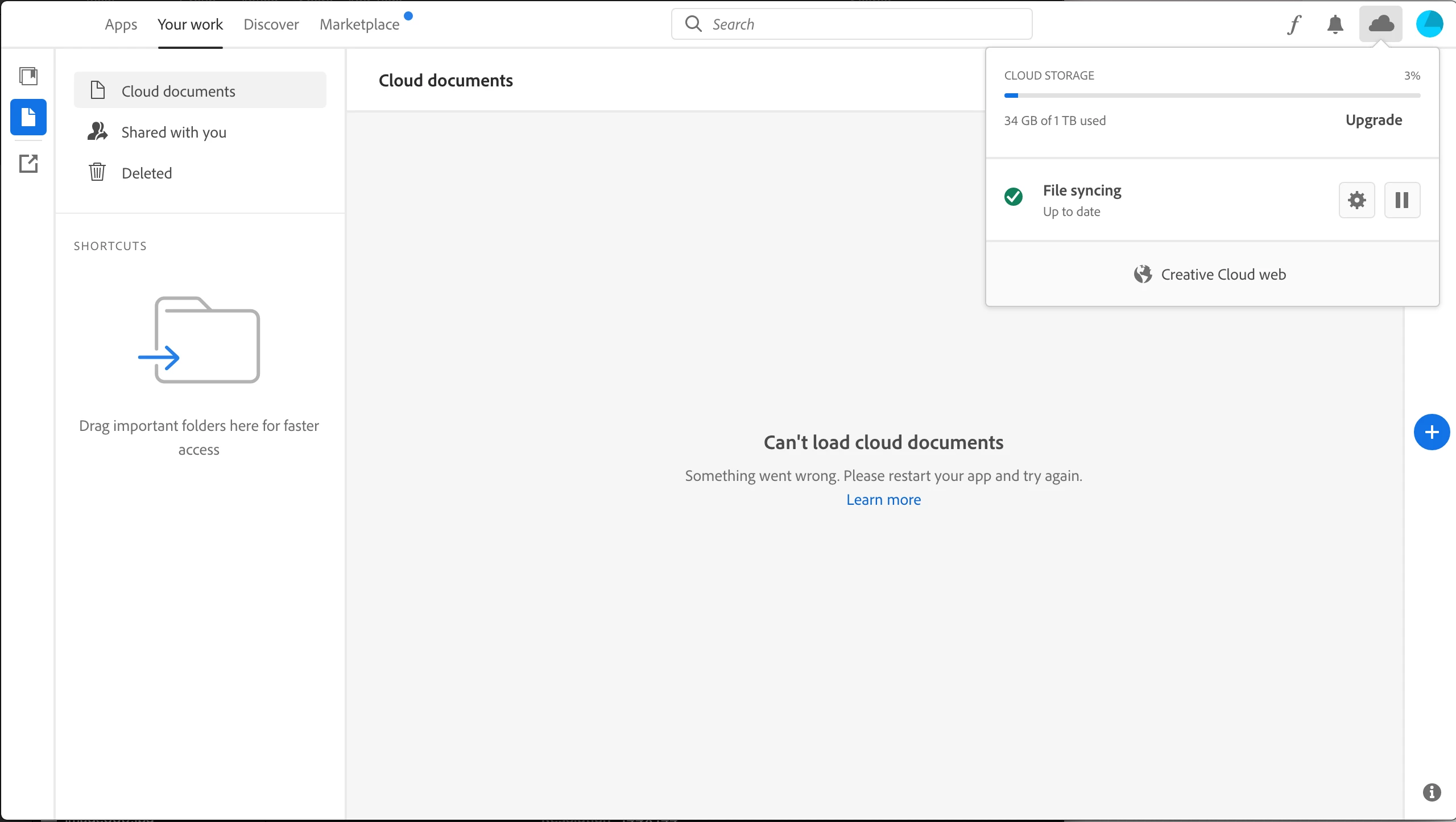Click the blue plus create button
Screen dimensions: 1456x822
[x=1432, y=432]
